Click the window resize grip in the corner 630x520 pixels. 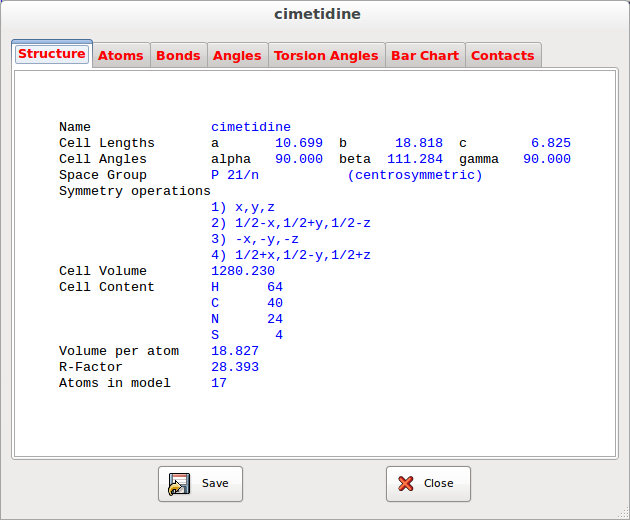tap(624, 514)
